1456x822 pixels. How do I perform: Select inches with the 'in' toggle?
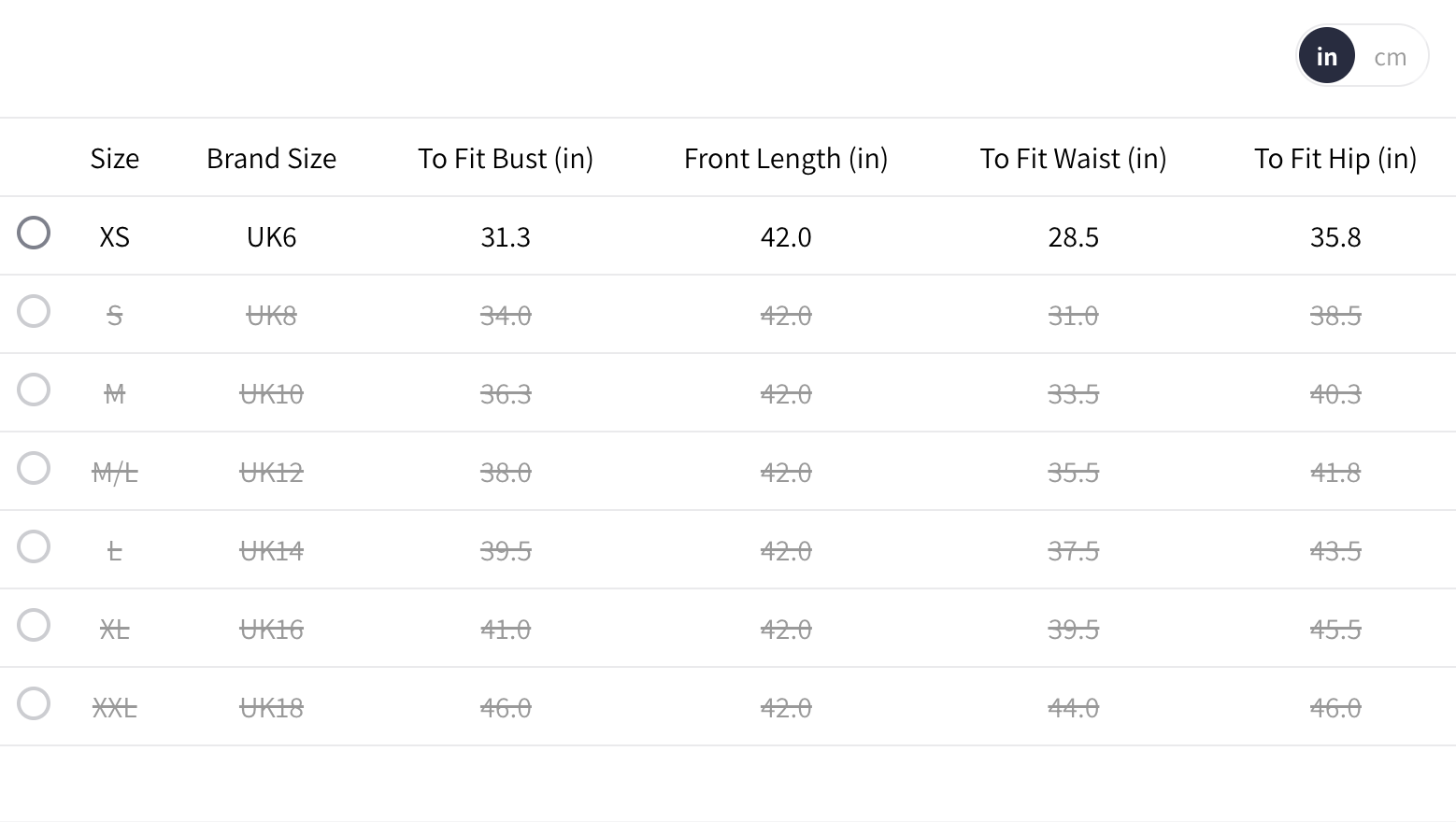click(x=1326, y=56)
